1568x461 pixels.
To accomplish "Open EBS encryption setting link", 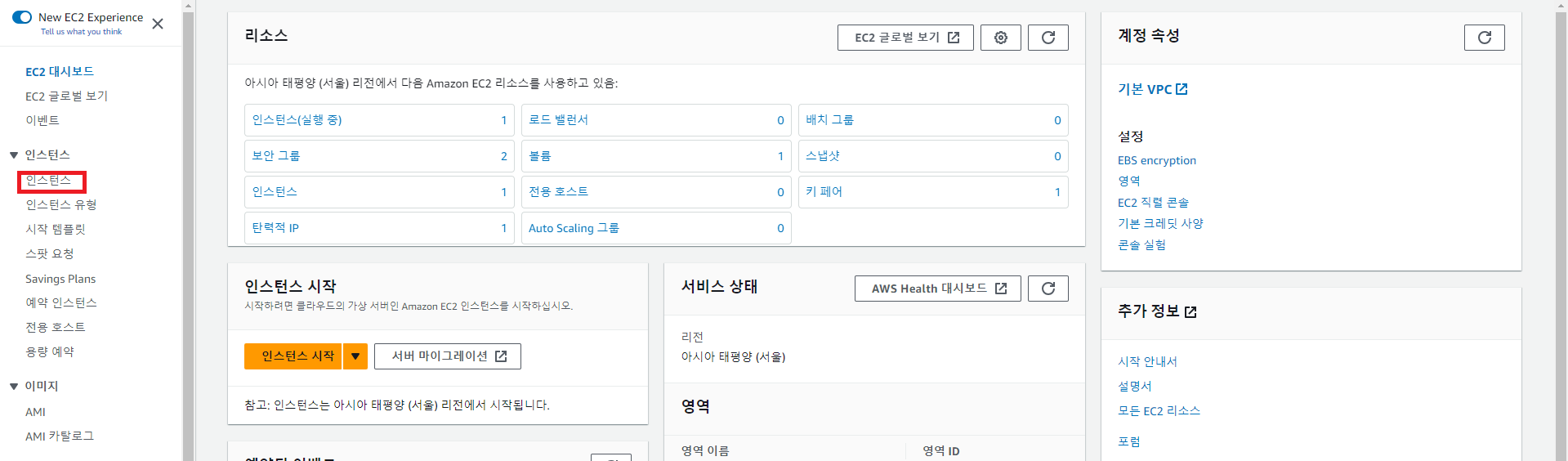I will 1157,160.
